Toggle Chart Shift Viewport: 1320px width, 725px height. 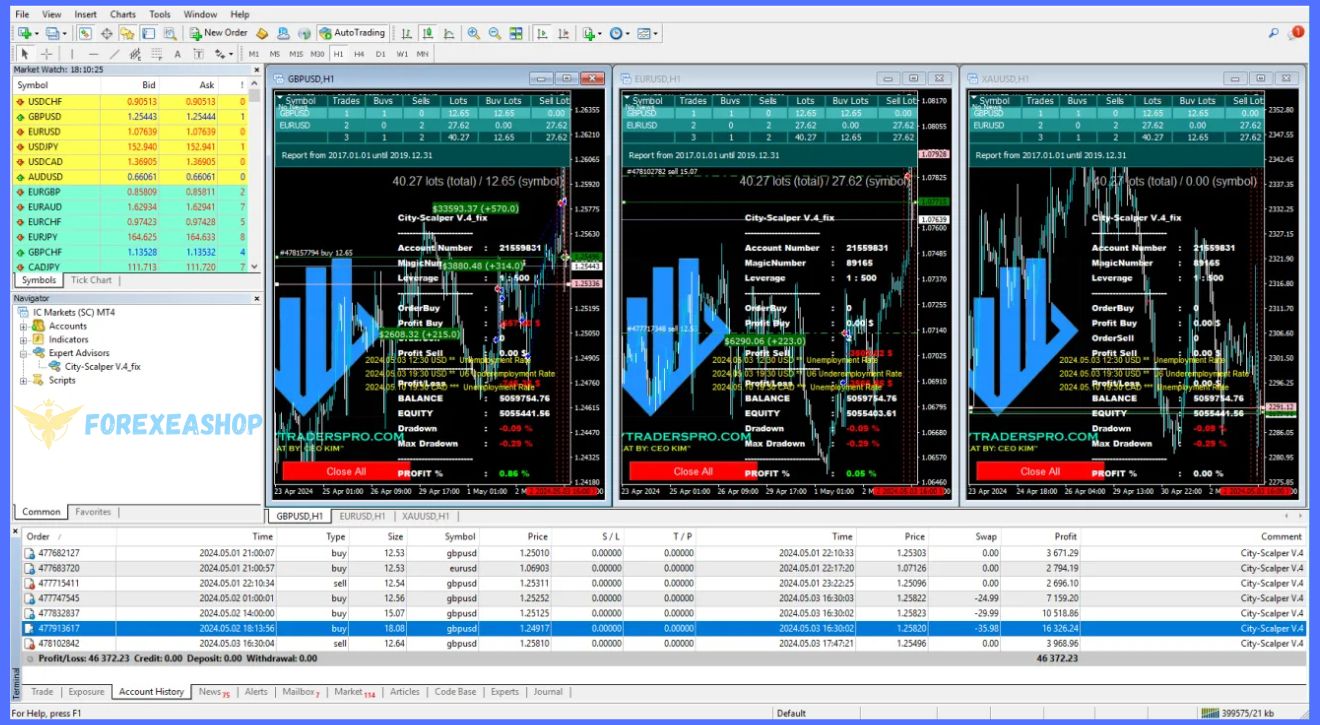pos(563,33)
